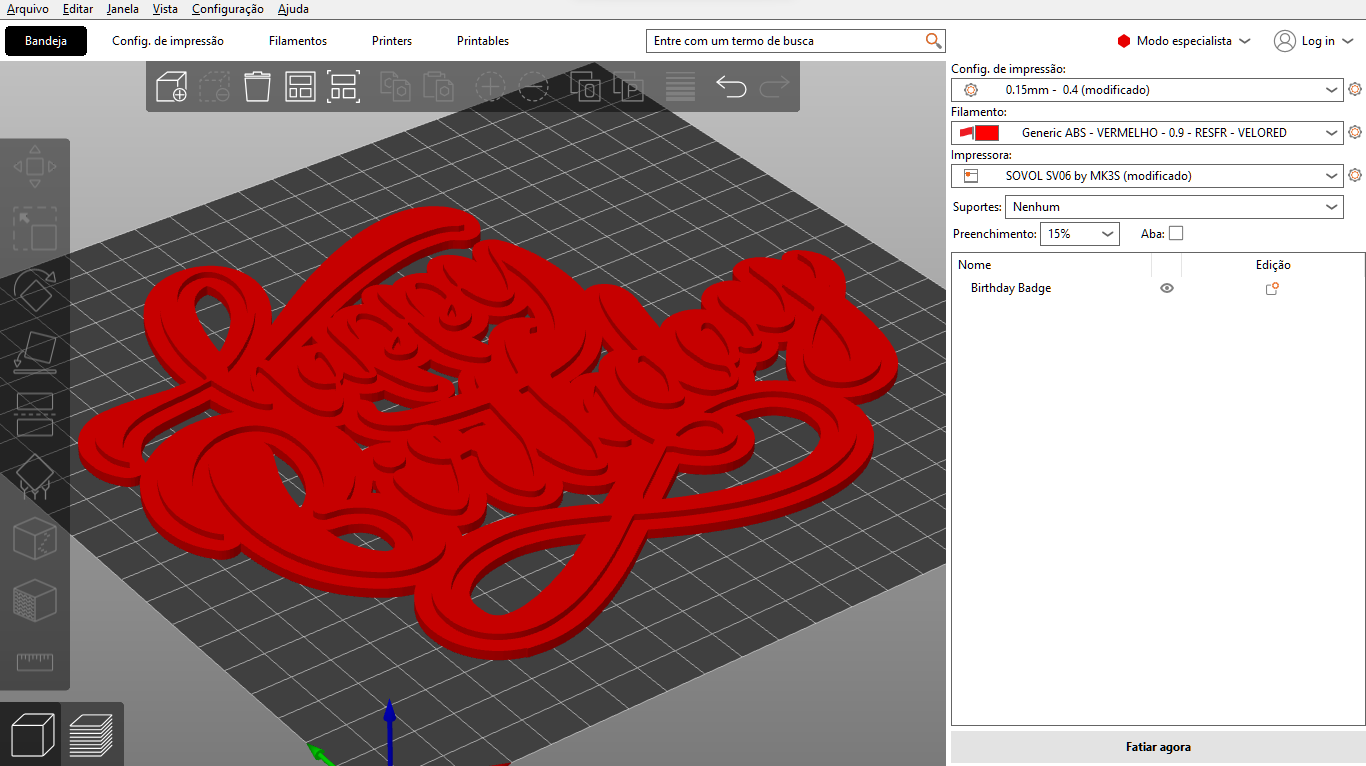
Task: Click the Add object cube icon
Action: coord(172,86)
